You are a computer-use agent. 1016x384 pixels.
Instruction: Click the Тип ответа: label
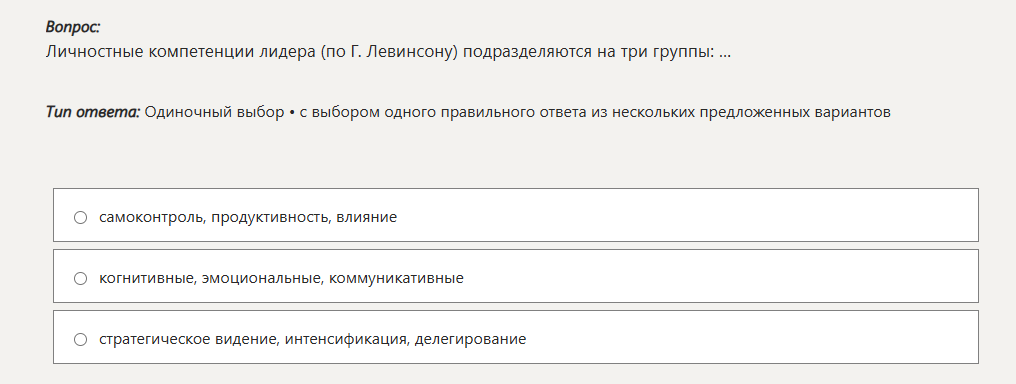click(93, 112)
